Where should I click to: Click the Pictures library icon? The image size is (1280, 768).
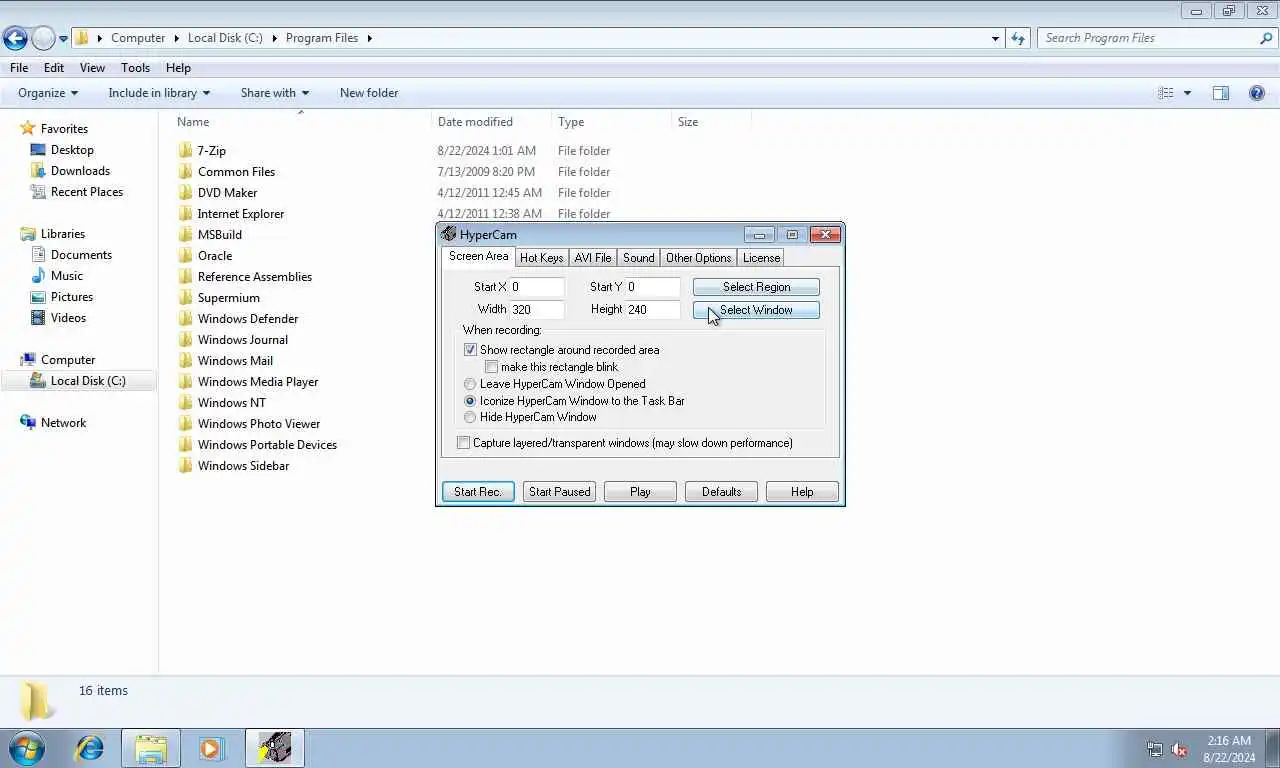38,297
